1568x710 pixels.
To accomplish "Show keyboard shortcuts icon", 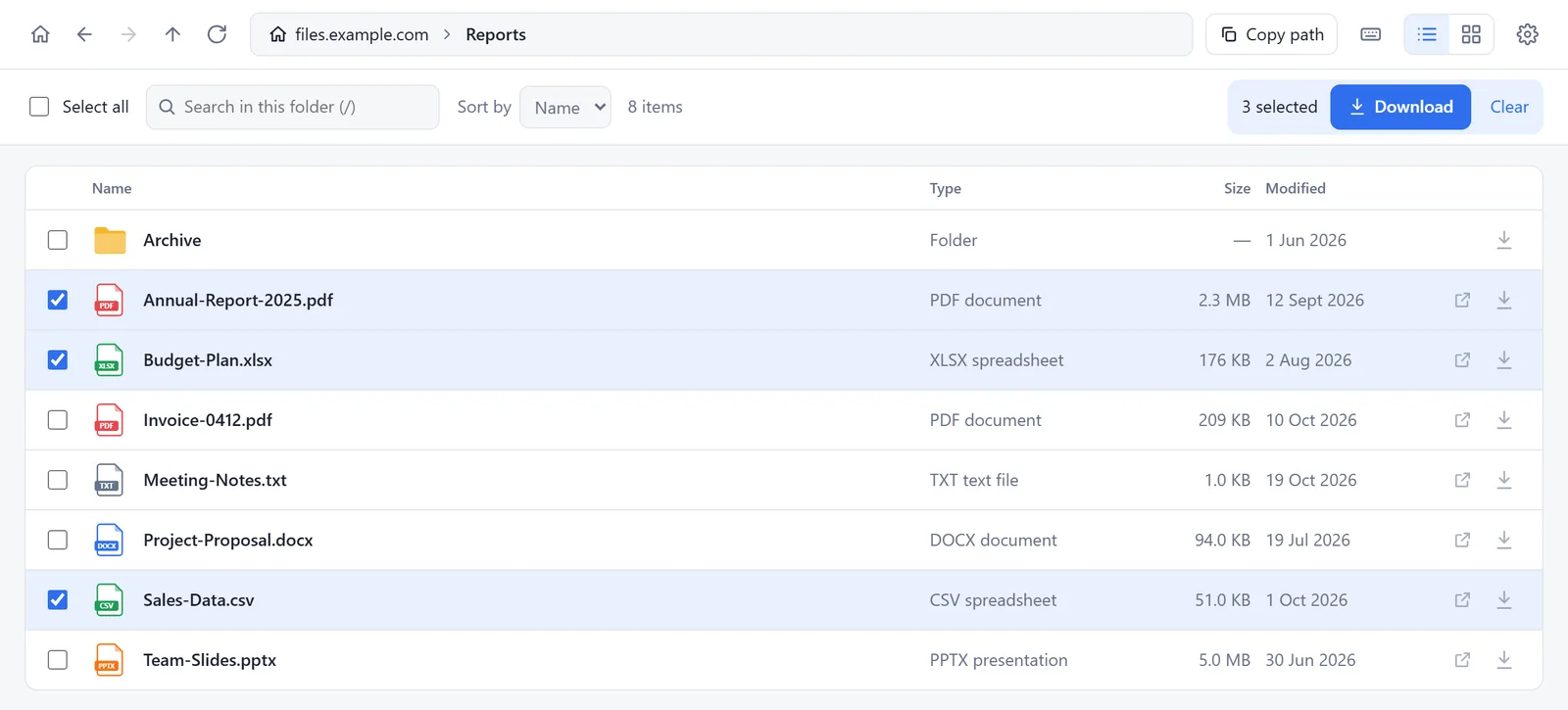I will click(1371, 34).
